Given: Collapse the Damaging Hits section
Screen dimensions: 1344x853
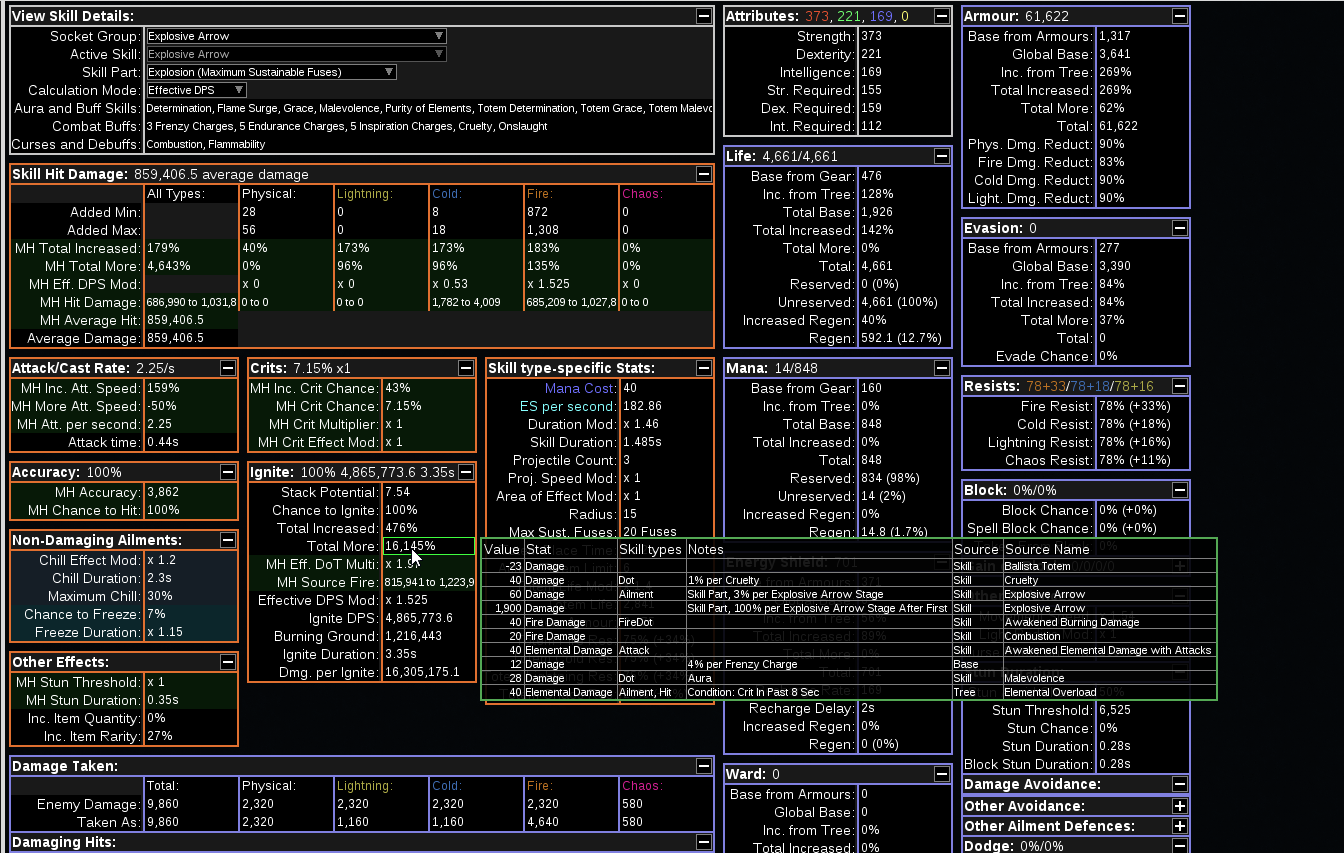Looking at the screenshot, I should [x=704, y=842].
